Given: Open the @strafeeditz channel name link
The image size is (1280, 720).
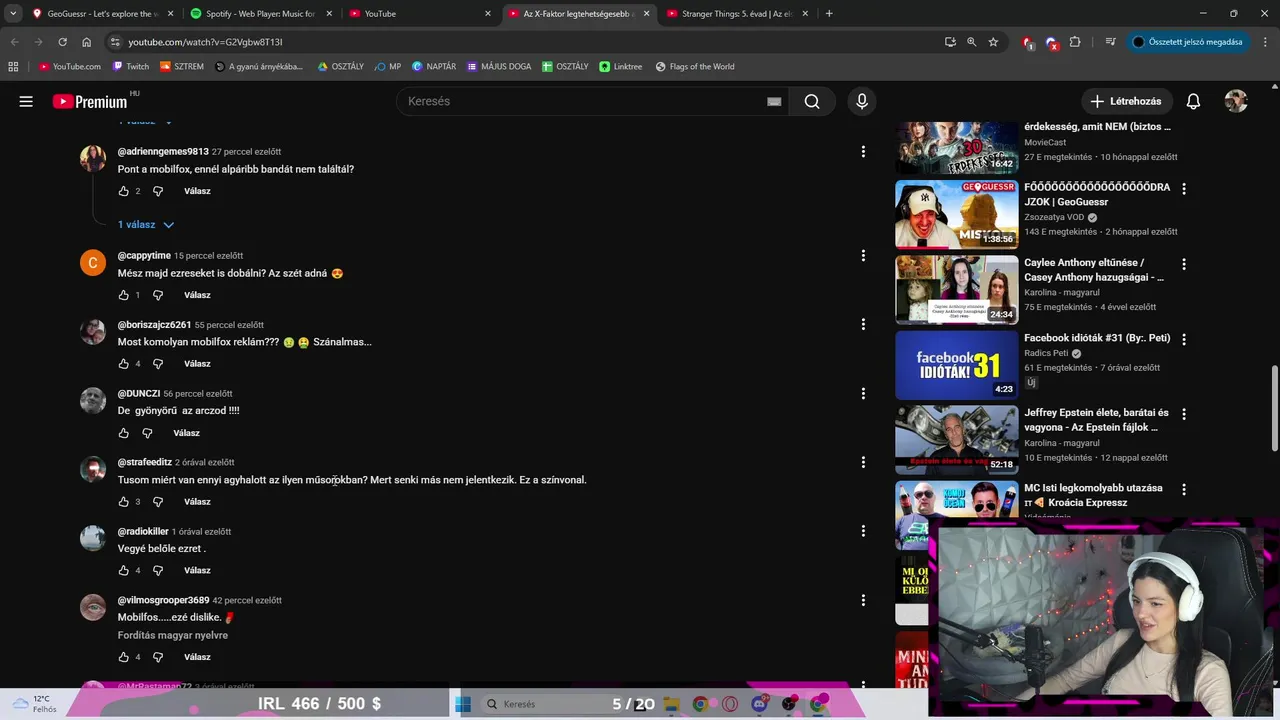Looking at the screenshot, I should (x=145, y=462).
